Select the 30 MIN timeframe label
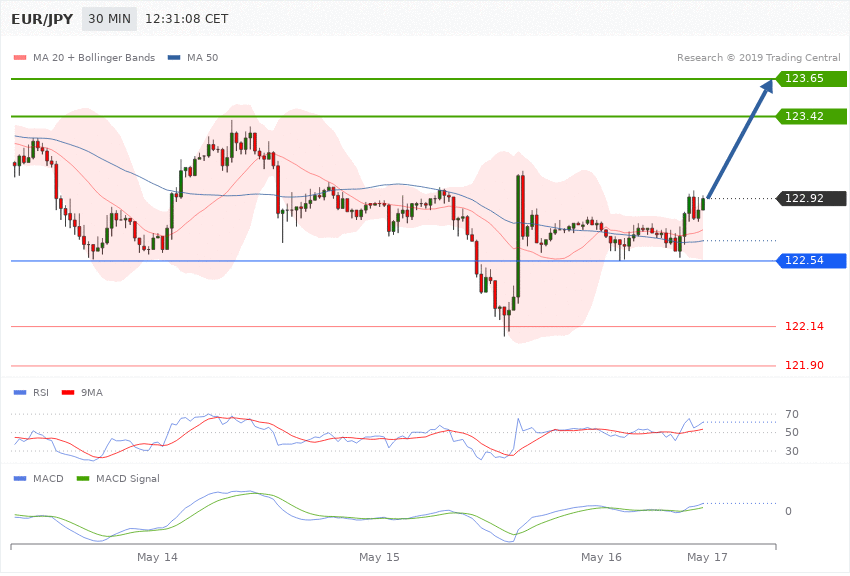 pos(110,19)
